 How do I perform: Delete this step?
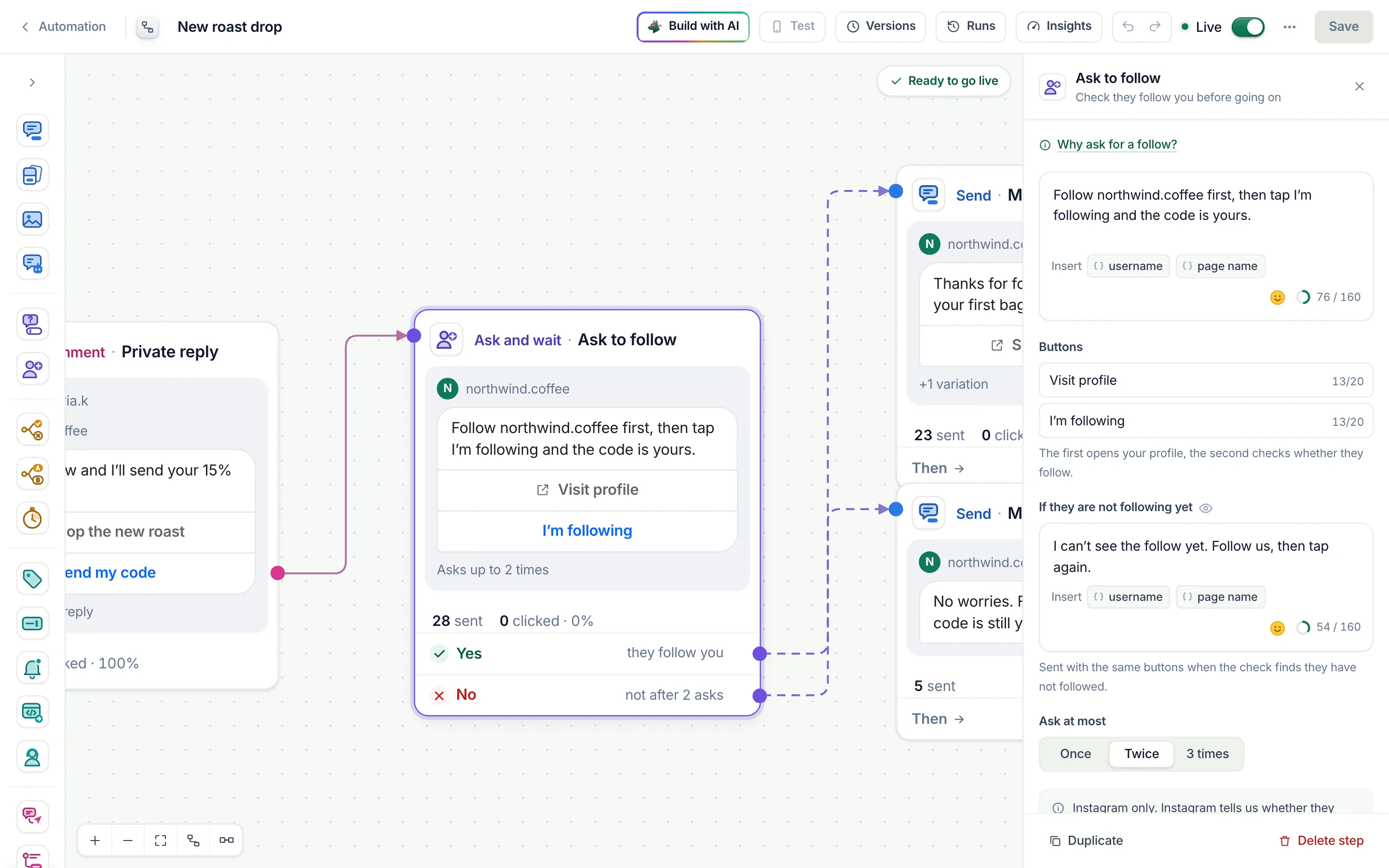tap(1321, 841)
